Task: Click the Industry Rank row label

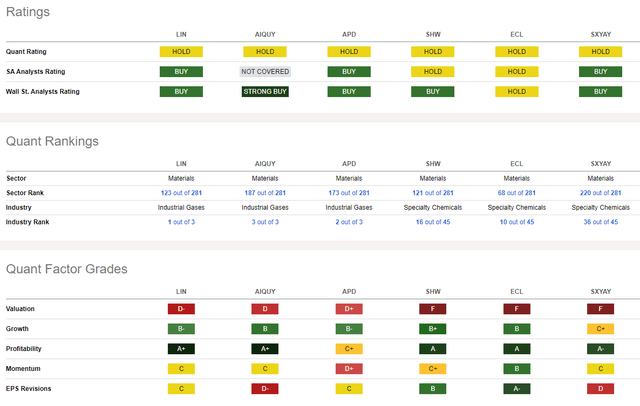Action: (27, 222)
